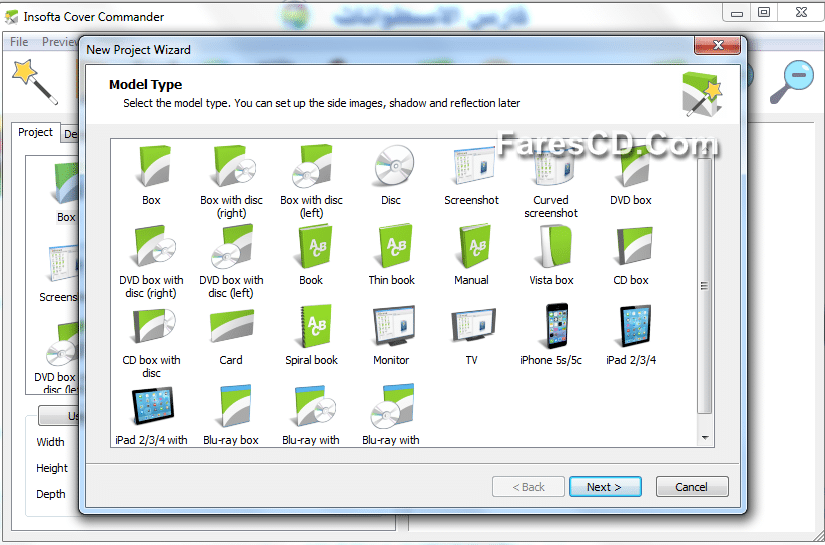Viewport: 825px width, 545px height.
Task: Select DVD box with disc (left) in wizard
Action: tap(232, 262)
